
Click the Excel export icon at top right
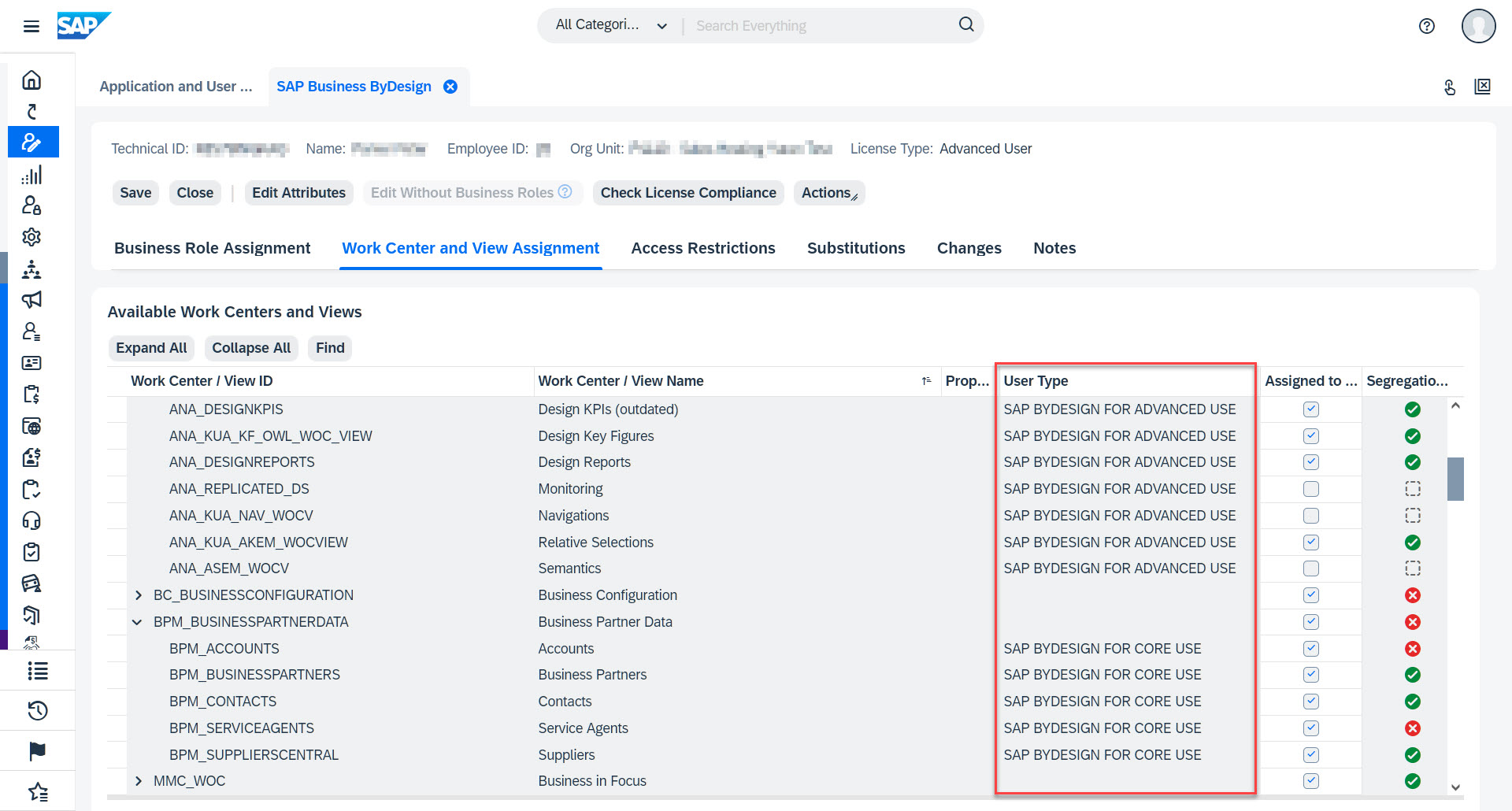click(x=1483, y=87)
